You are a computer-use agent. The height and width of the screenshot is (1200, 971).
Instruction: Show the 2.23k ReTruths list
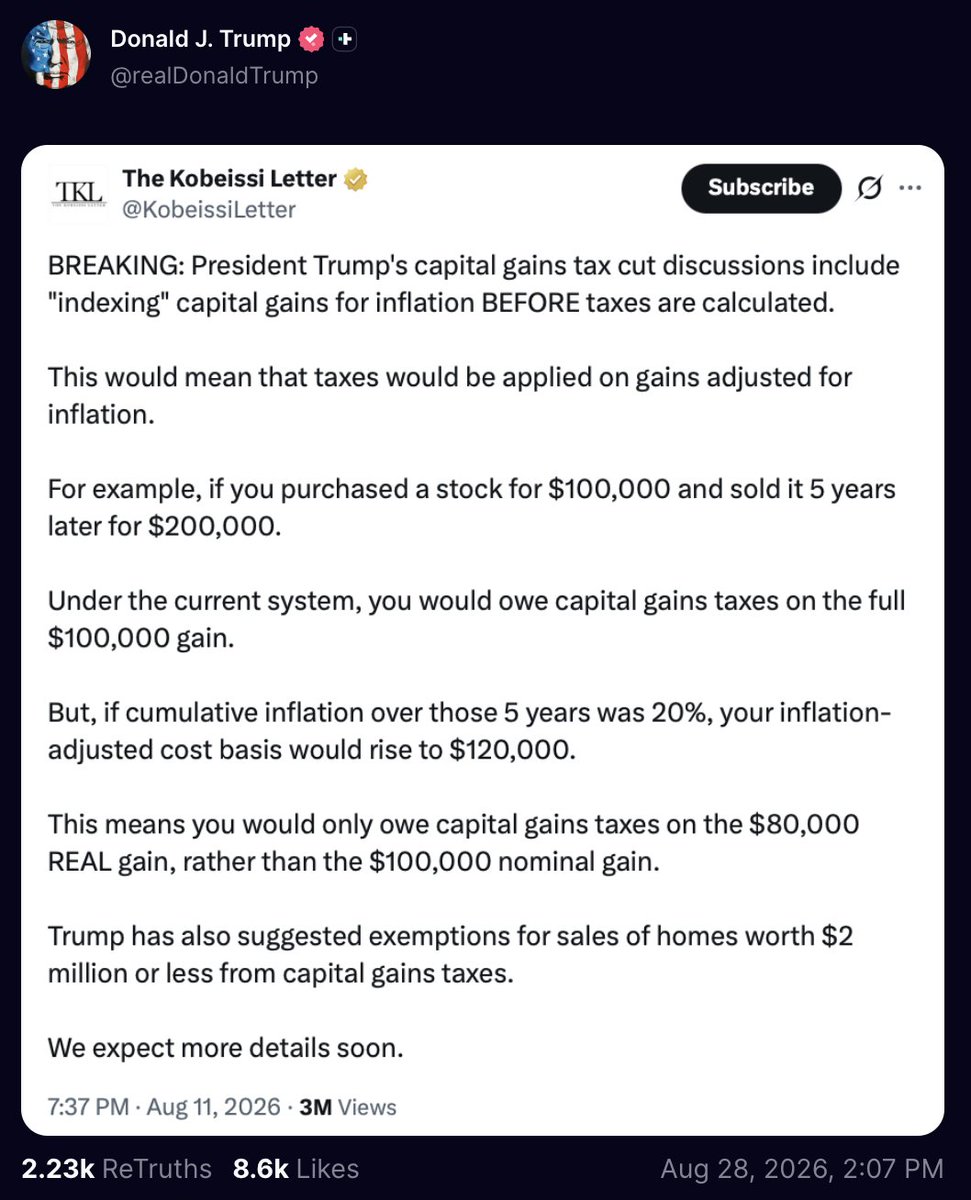click(x=117, y=1168)
